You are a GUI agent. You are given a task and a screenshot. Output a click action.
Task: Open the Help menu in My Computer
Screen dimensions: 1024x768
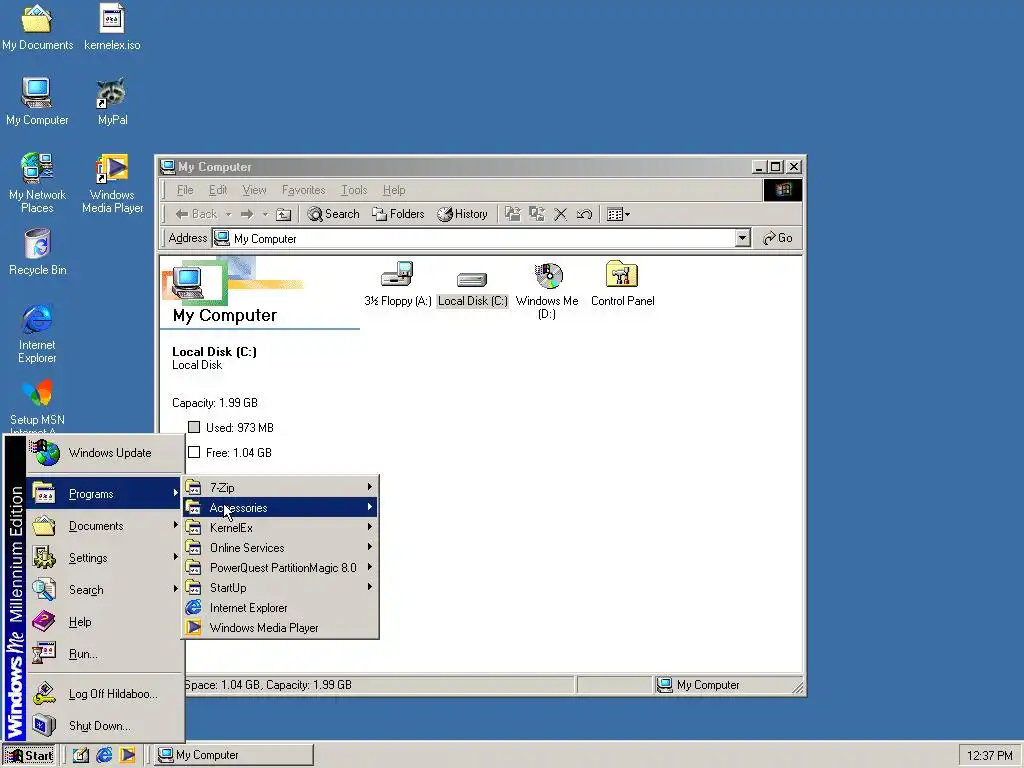[394, 190]
